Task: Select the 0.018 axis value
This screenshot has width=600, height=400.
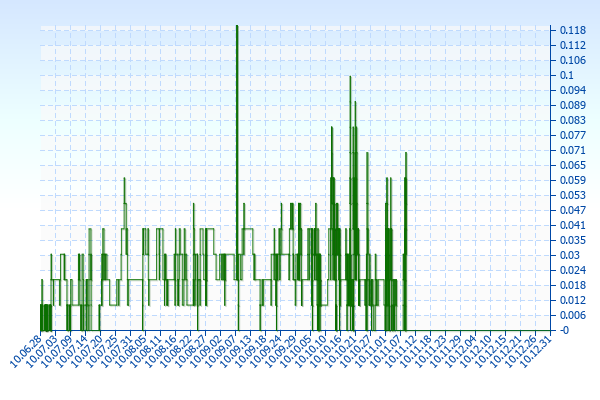Action: (573, 285)
